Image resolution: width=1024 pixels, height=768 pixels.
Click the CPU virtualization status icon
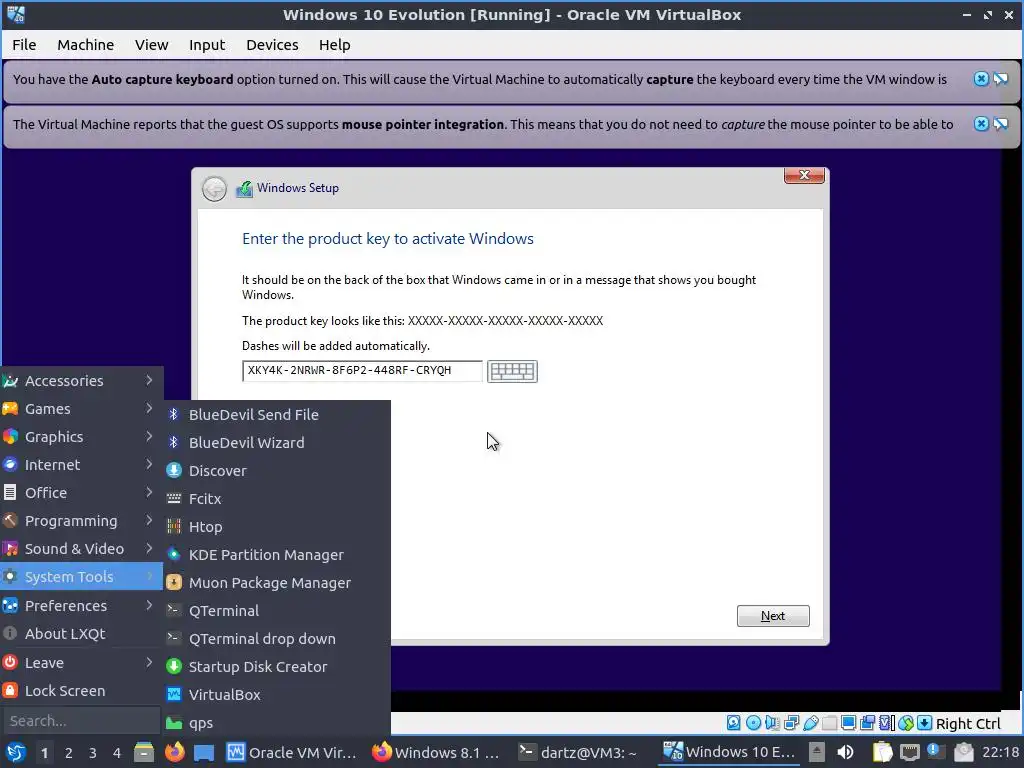tap(887, 723)
